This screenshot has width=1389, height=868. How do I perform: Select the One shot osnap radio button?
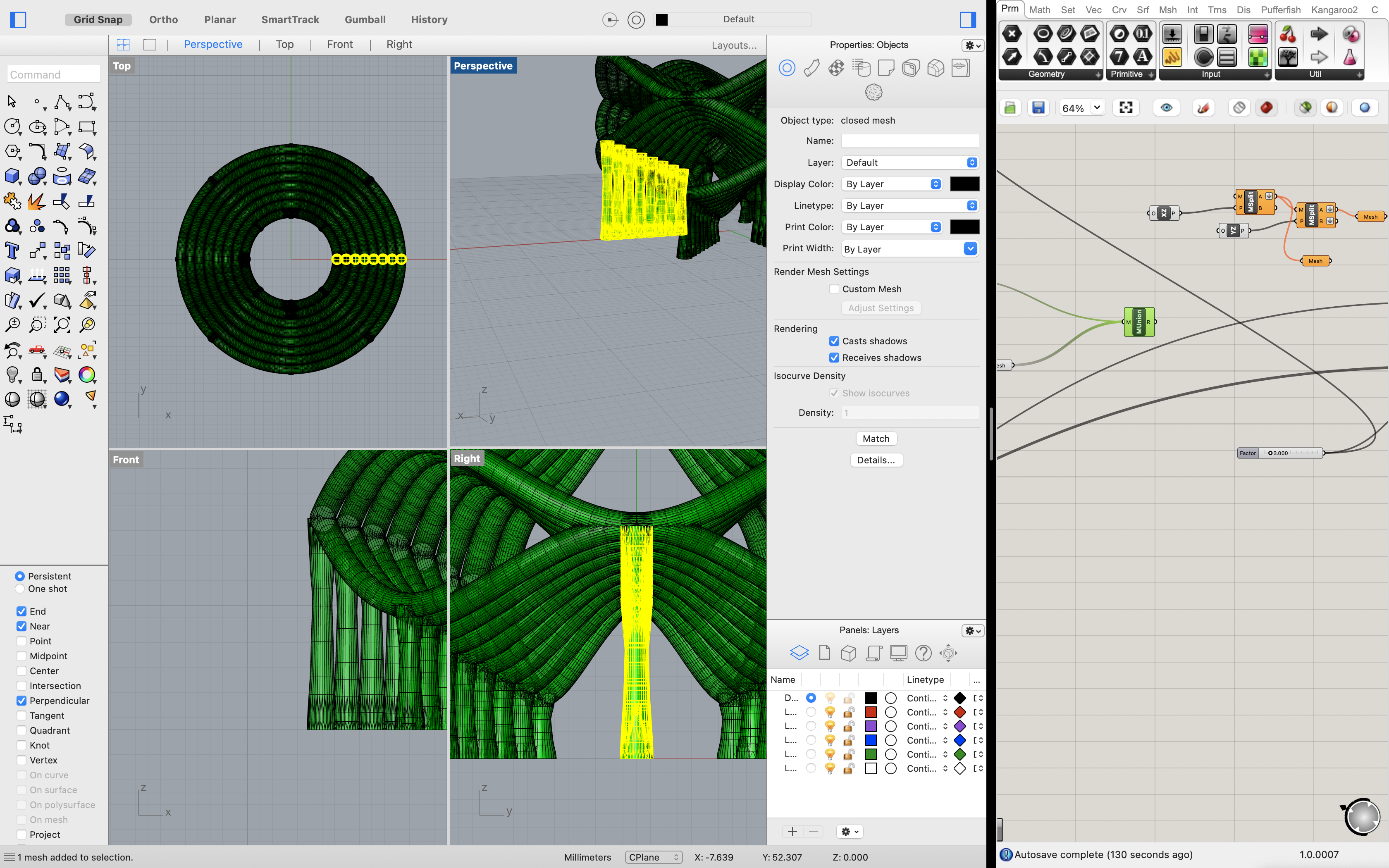tap(20, 589)
